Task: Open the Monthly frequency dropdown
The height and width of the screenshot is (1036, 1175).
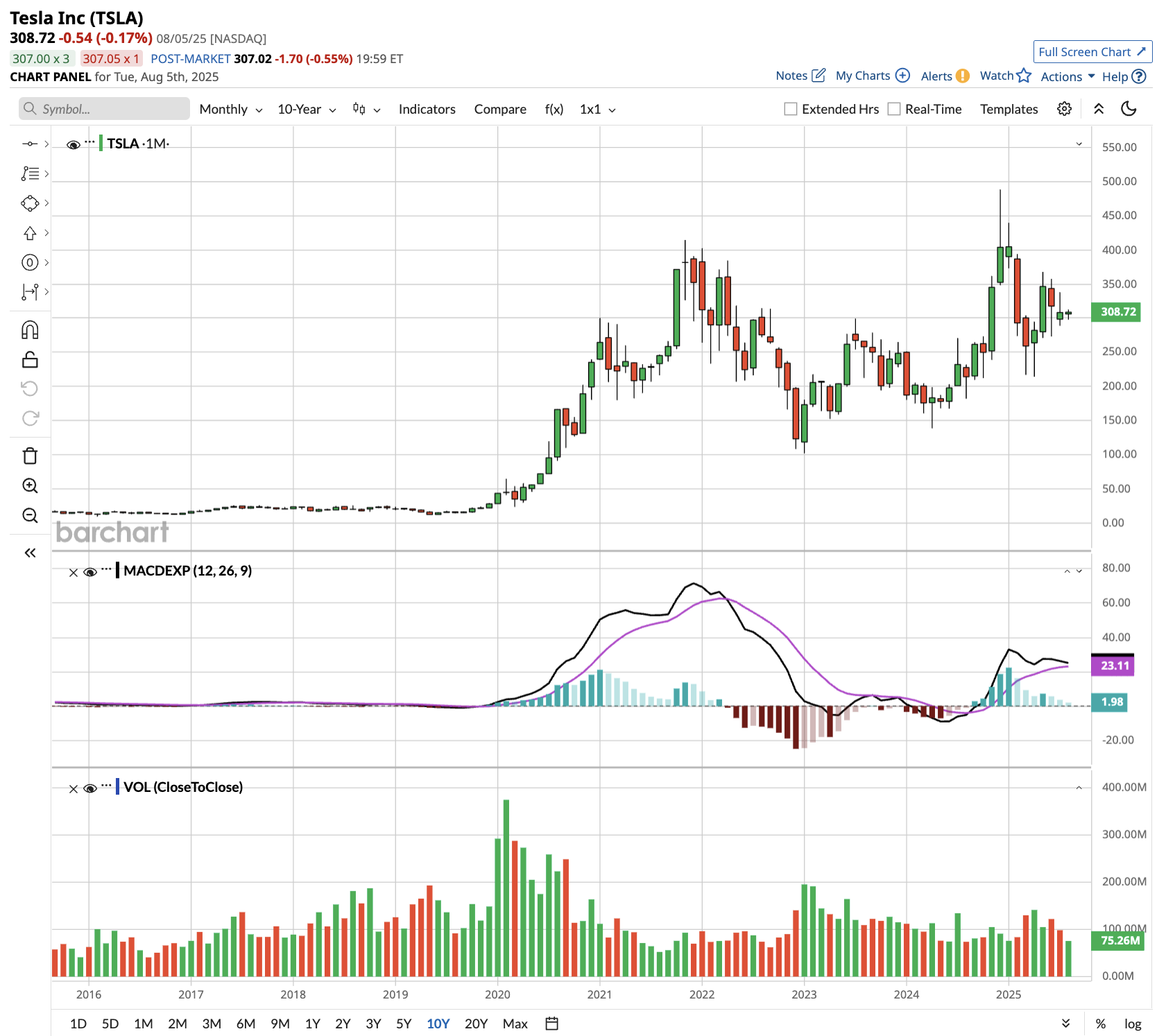Action: (231, 110)
